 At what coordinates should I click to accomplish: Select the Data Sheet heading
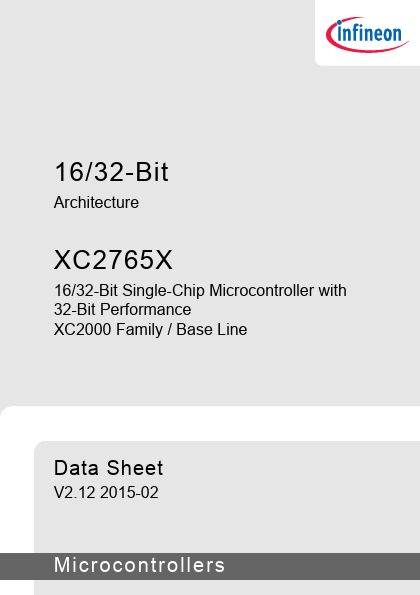pos(109,468)
